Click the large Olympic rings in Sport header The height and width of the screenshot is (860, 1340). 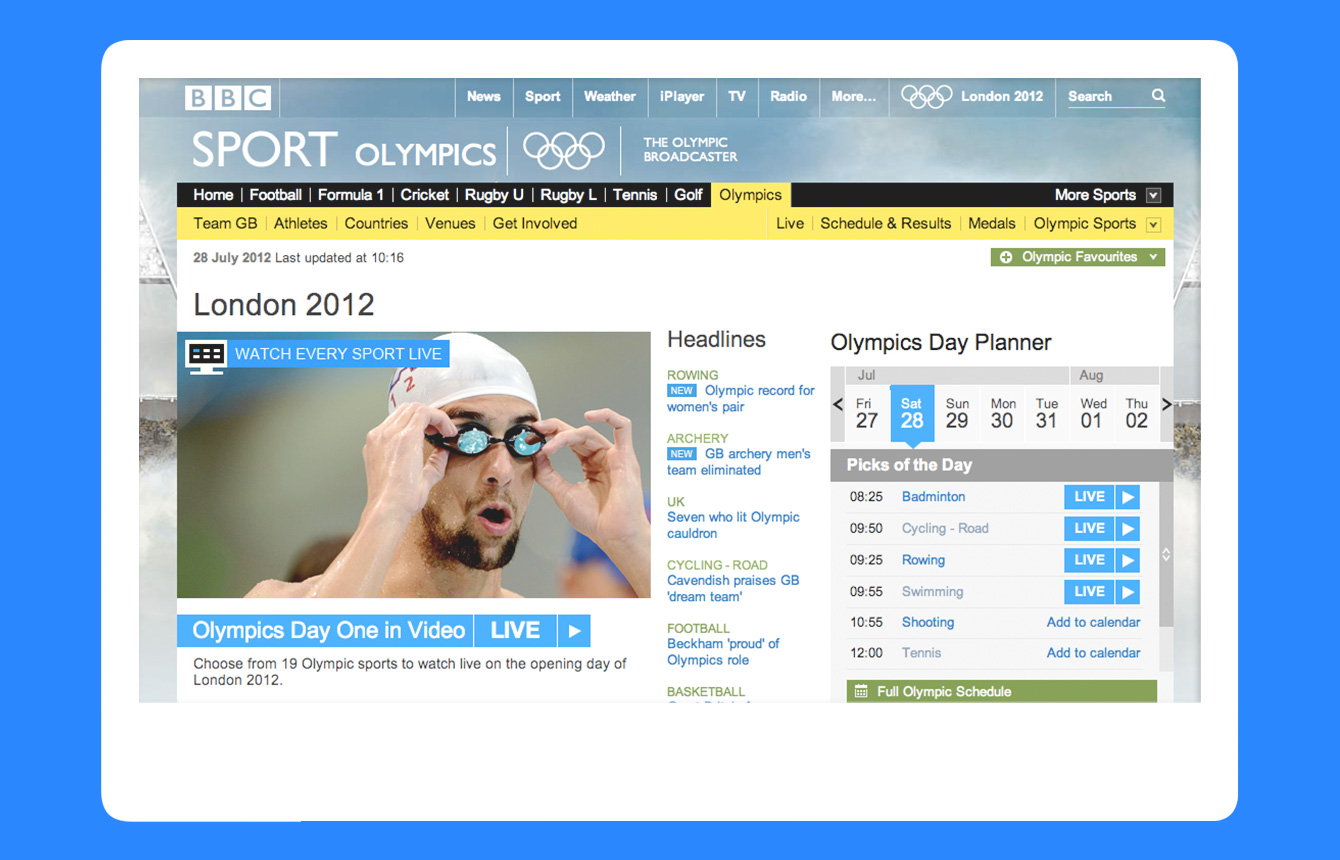click(564, 150)
